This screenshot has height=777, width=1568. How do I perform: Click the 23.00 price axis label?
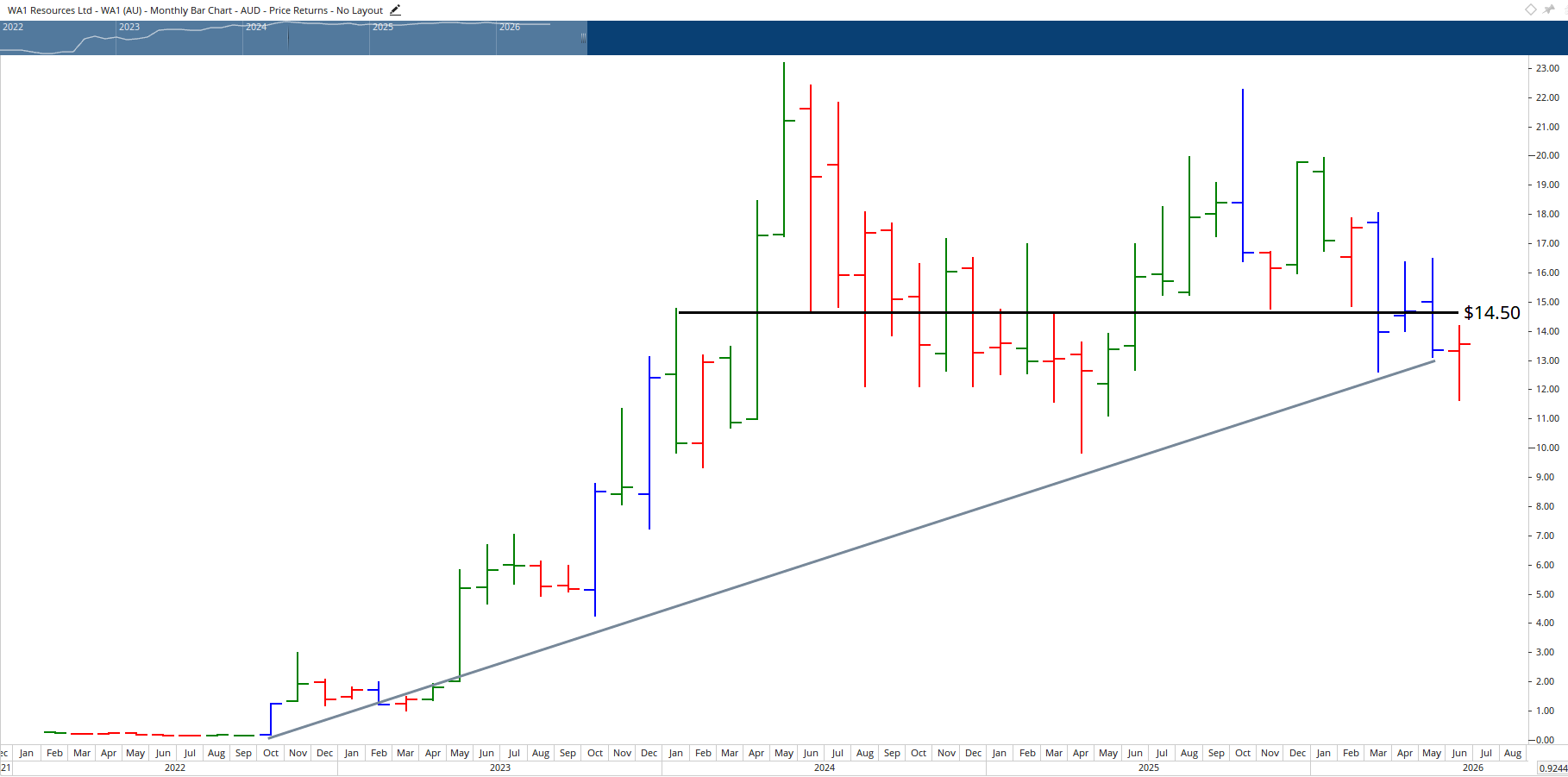1547,68
